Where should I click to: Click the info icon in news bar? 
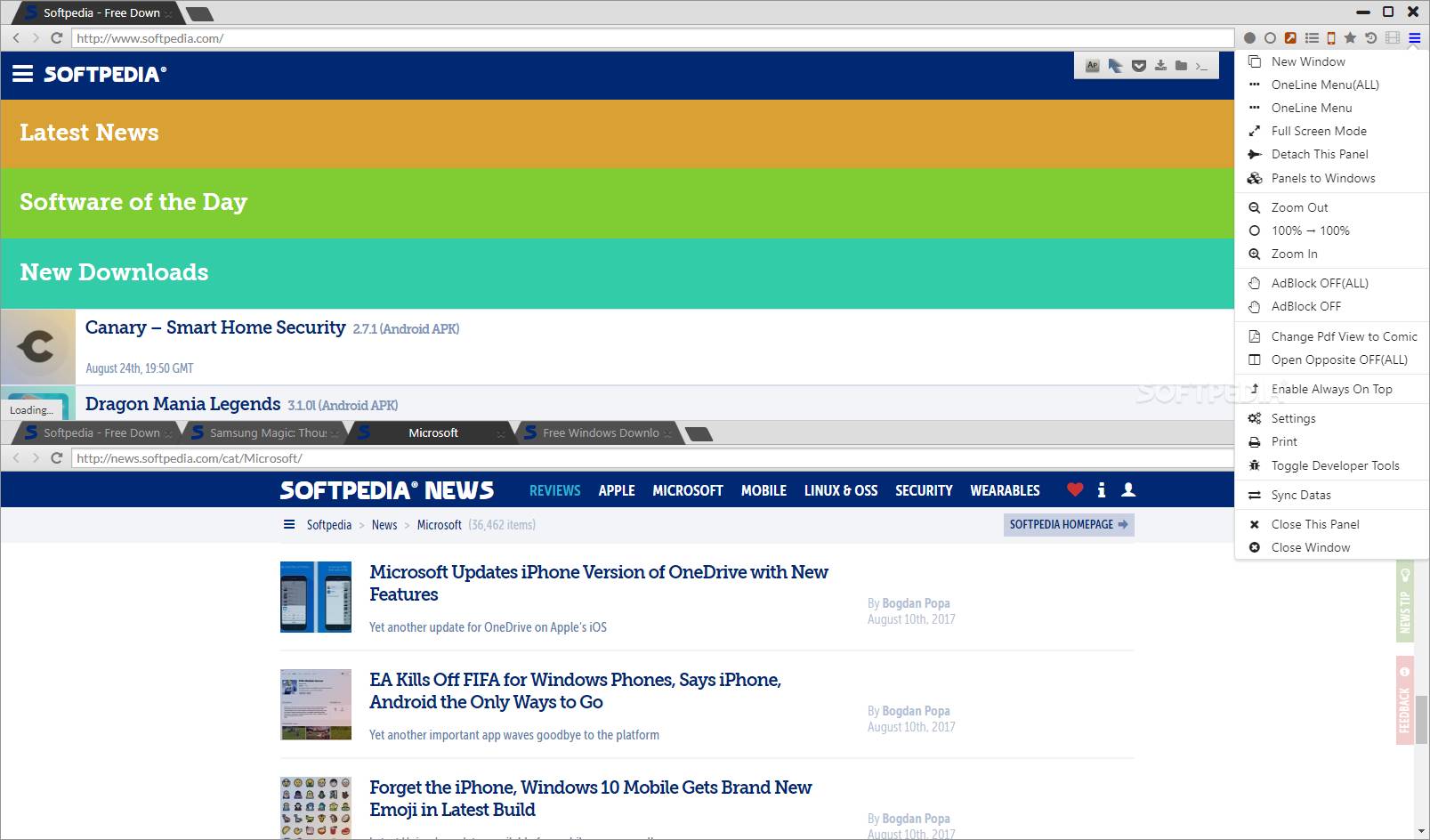pos(1102,489)
